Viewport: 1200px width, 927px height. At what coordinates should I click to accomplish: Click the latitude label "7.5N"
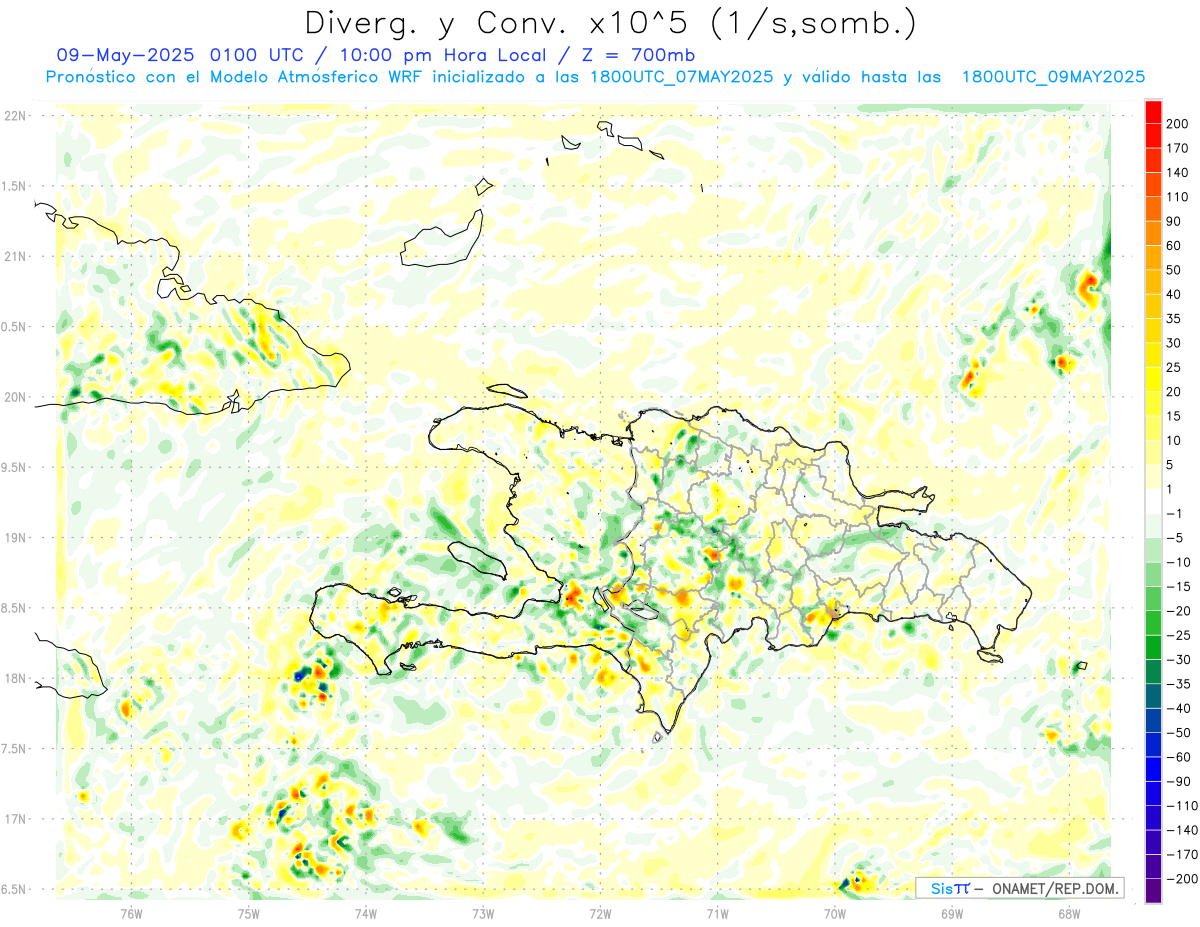point(13,749)
